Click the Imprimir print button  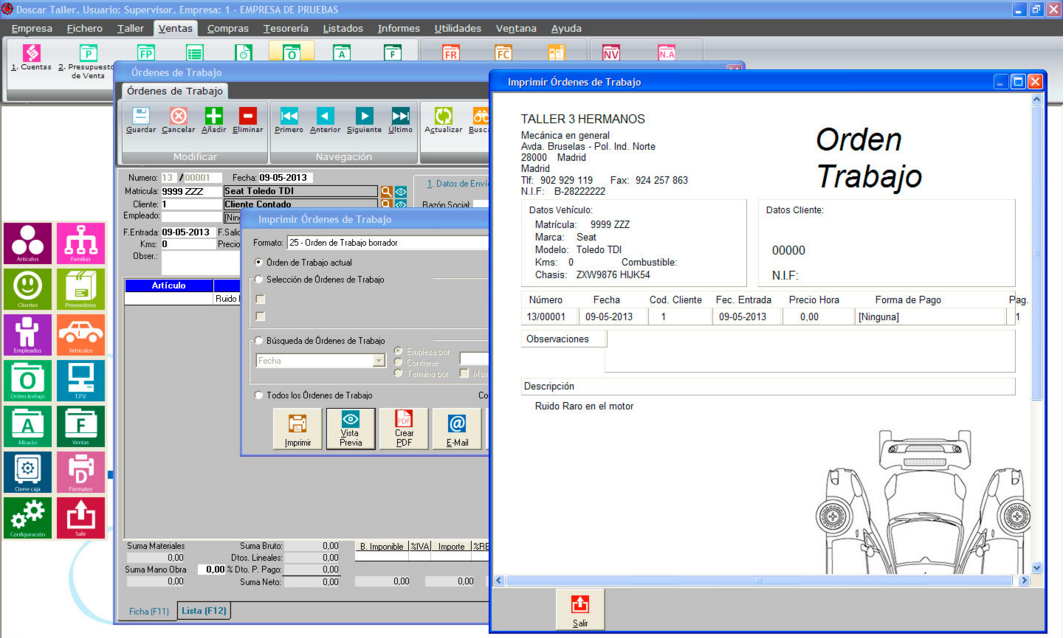click(297, 428)
